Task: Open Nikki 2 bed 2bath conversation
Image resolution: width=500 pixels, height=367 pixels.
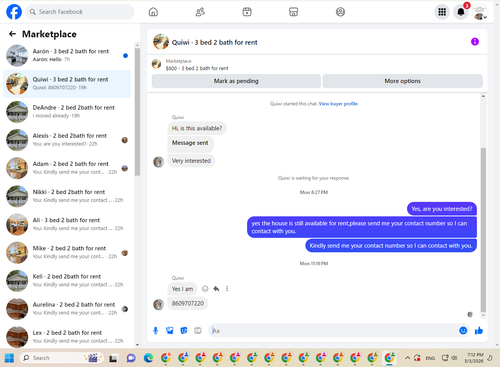Action: click(x=67, y=196)
